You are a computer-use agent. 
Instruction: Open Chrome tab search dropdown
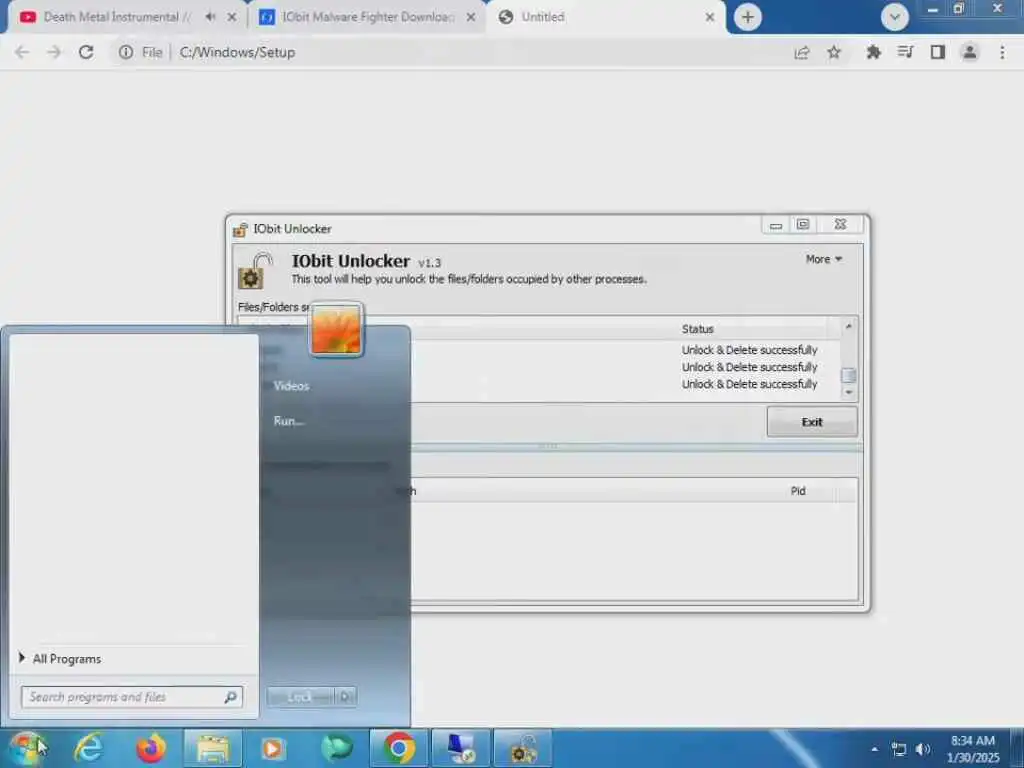[x=895, y=17]
